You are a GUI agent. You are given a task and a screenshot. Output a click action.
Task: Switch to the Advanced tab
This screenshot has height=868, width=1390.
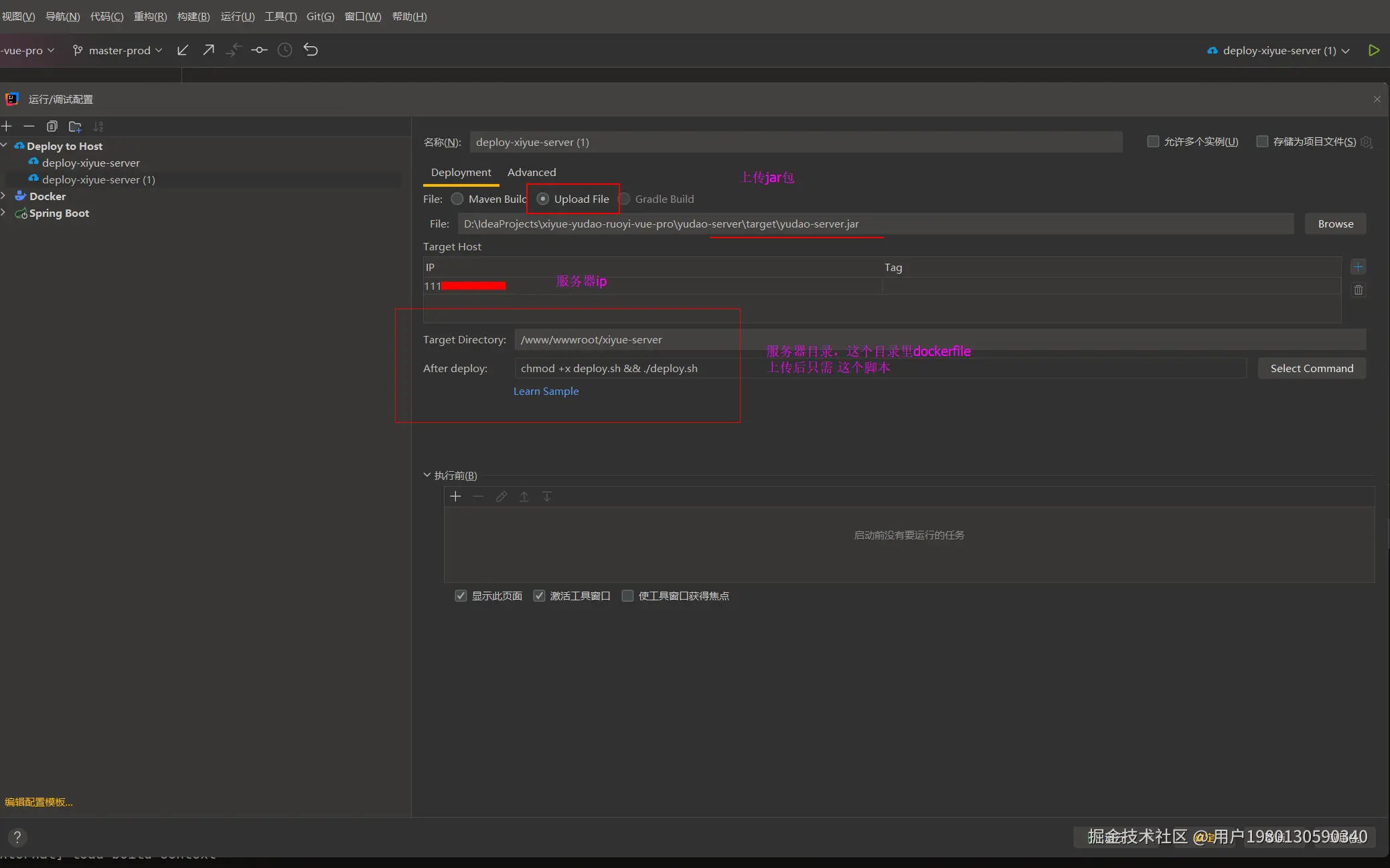point(531,172)
